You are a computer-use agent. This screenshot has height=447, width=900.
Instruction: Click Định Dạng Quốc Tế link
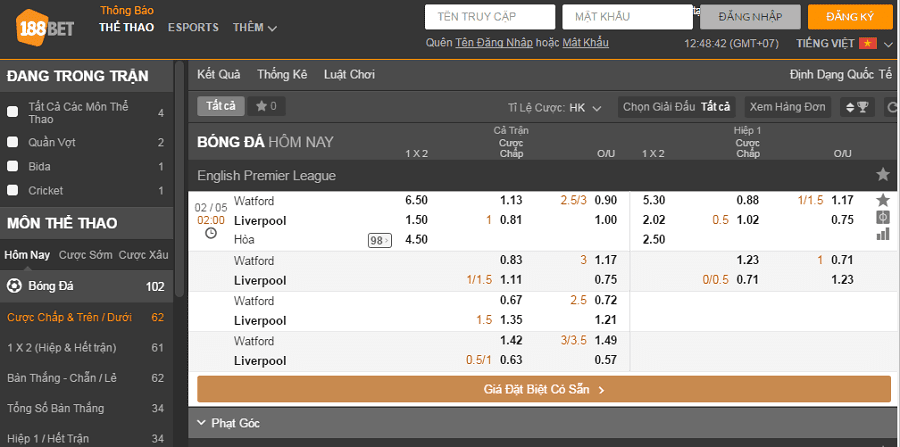point(841,75)
